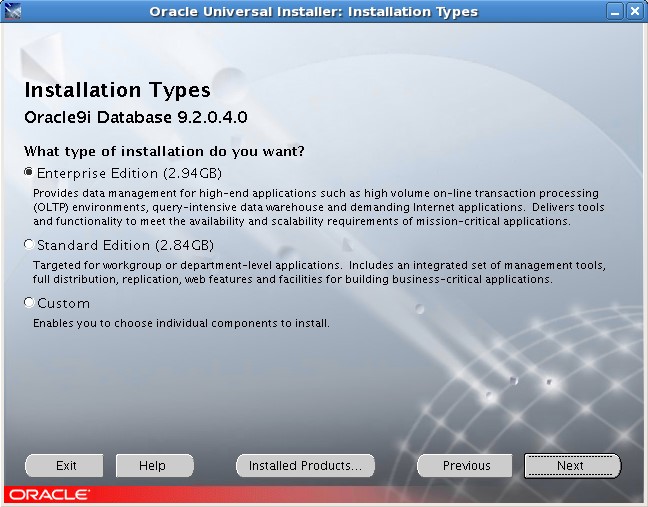The image size is (648, 507).
Task: Click the Custom option description text
Action: point(181,324)
